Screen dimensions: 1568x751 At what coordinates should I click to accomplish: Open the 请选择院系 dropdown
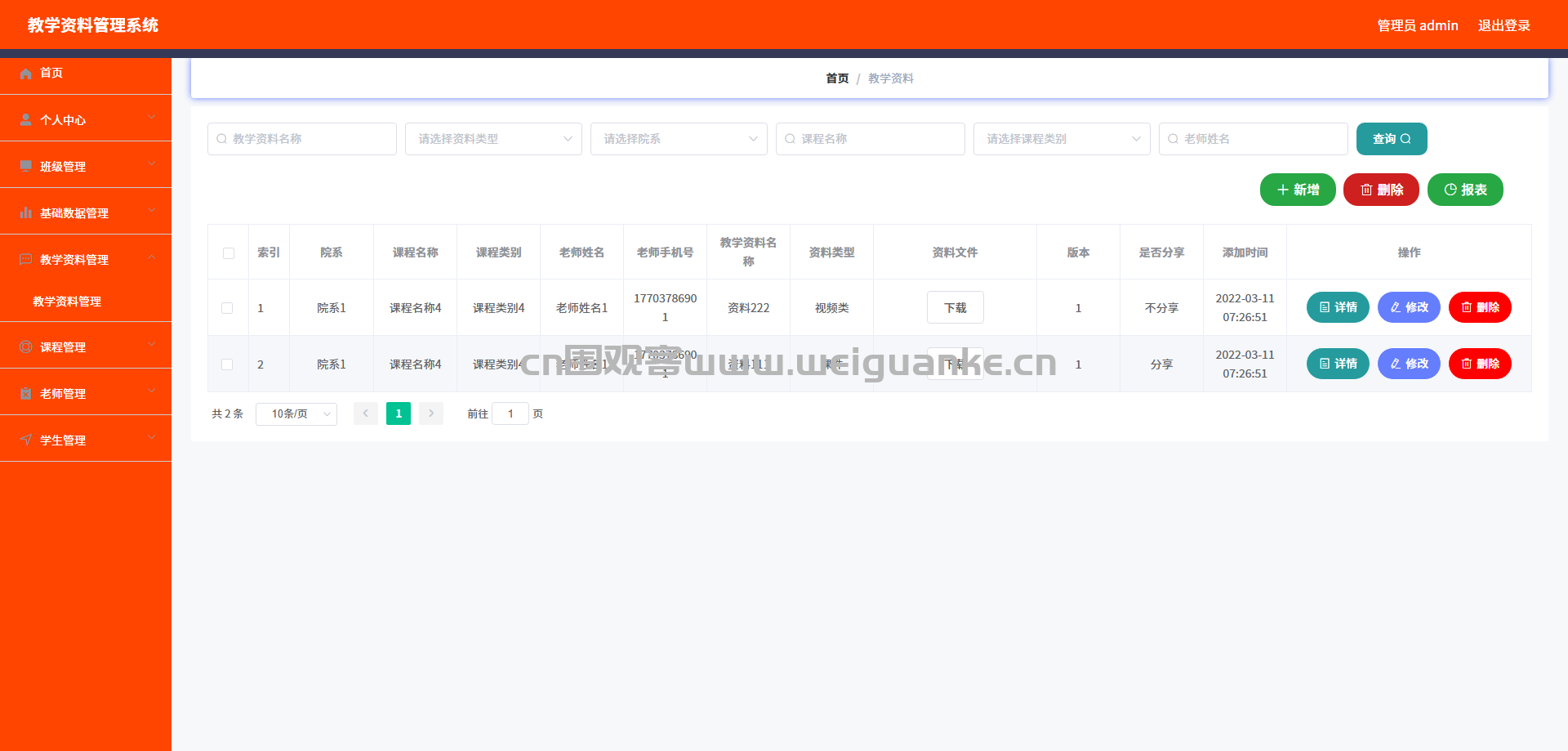[679, 139]
